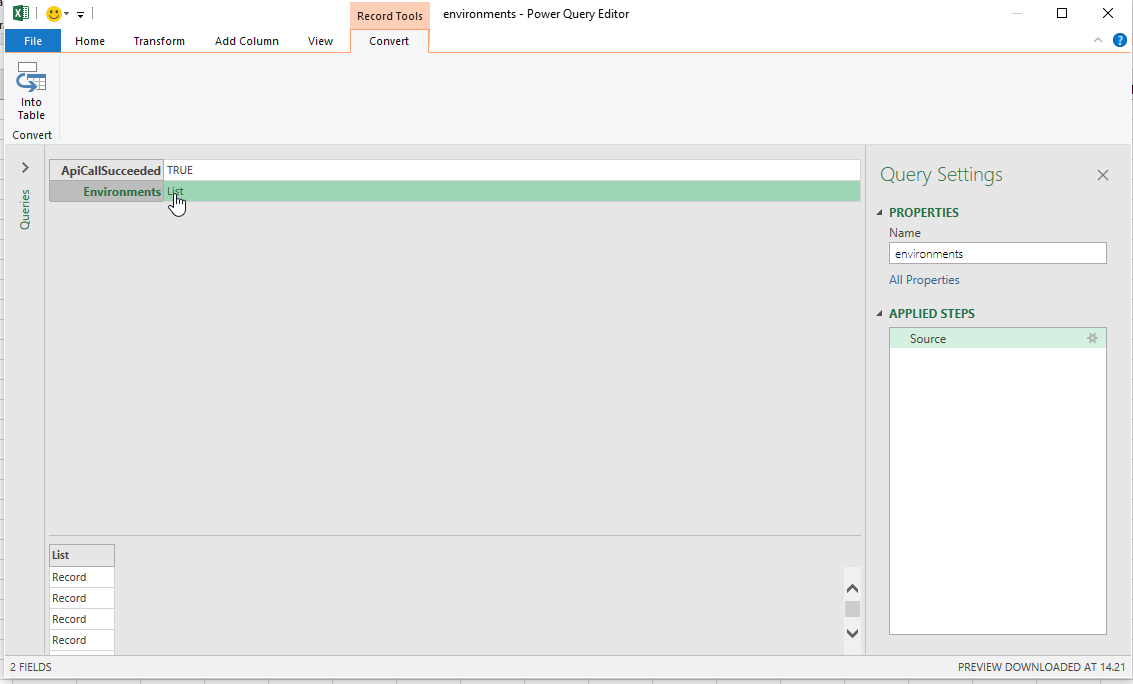Close the Query Settings pane
Screen dimensions: 1133x684
(x=1103, y=175)
